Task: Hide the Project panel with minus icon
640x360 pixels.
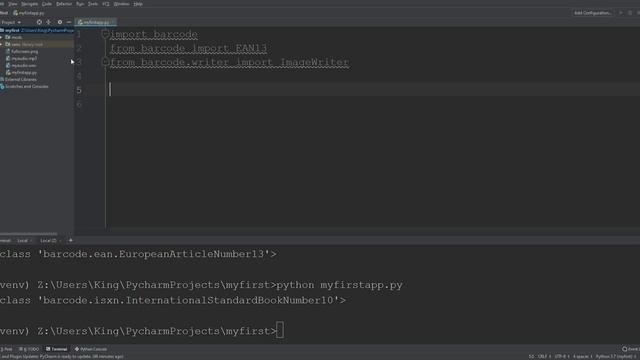Action: (x=69, y=22)
